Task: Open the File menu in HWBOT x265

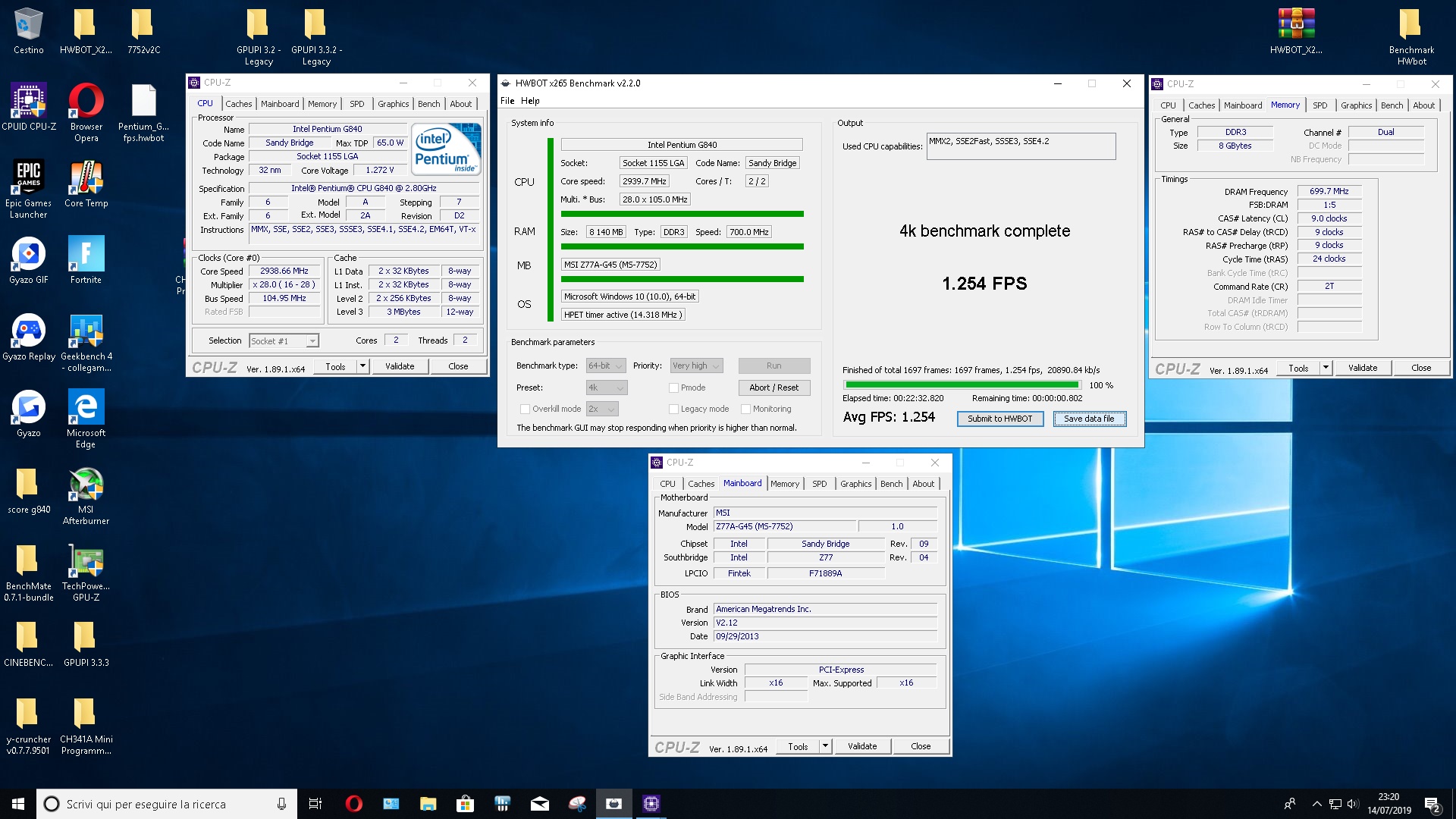Action: pyautogui.click(x=507, y=101)
